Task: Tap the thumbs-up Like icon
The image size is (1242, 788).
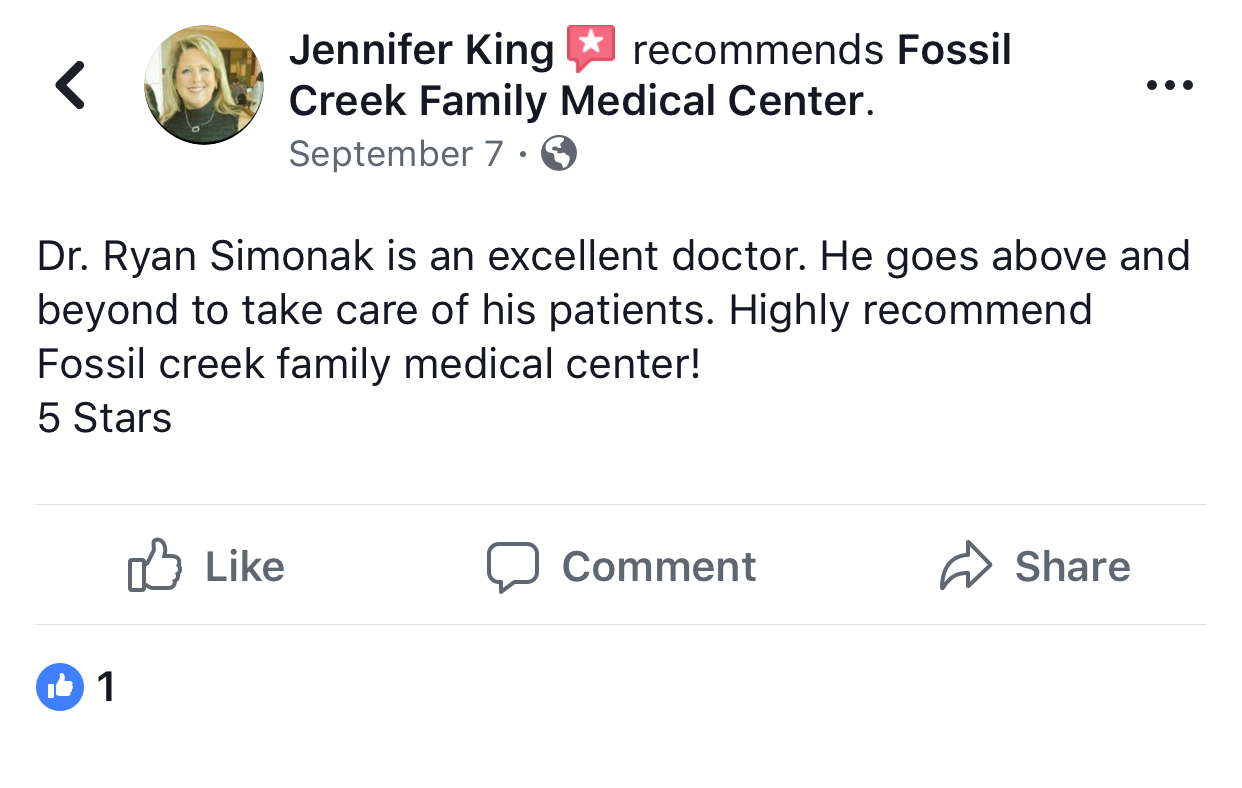Action: click(x=155, y=566)
